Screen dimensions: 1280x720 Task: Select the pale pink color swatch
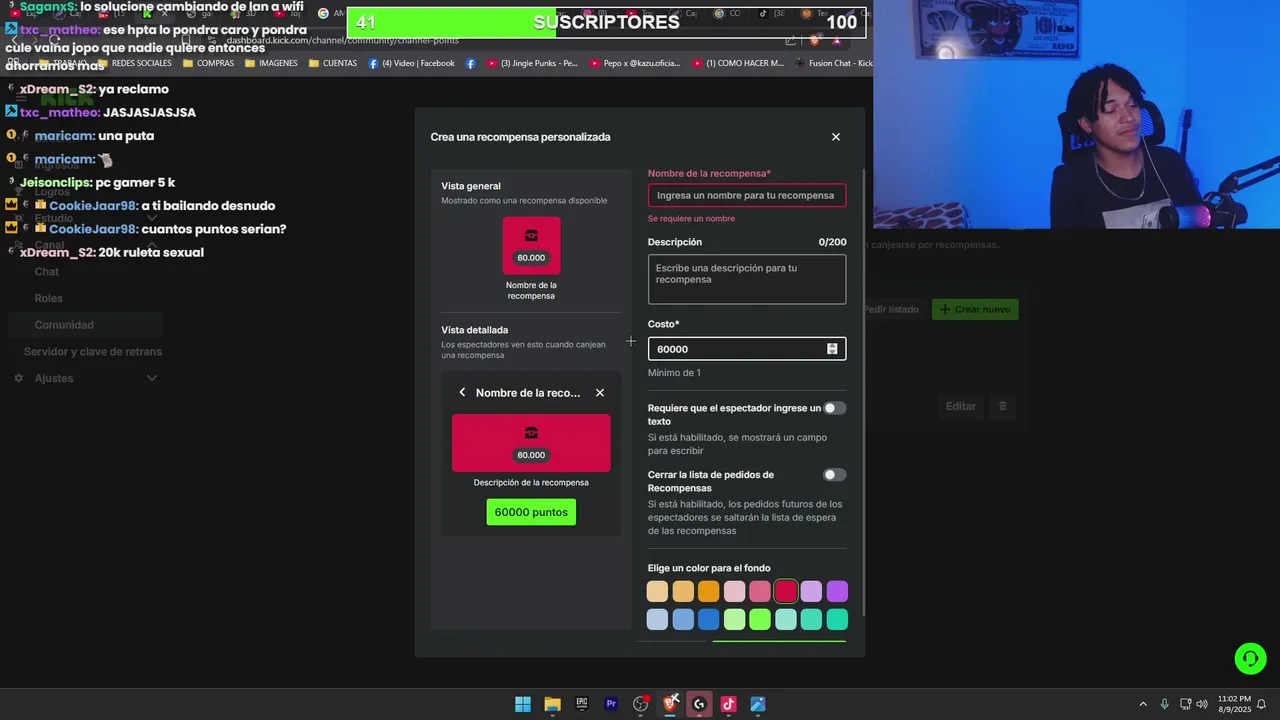click(x=735, y=592)
